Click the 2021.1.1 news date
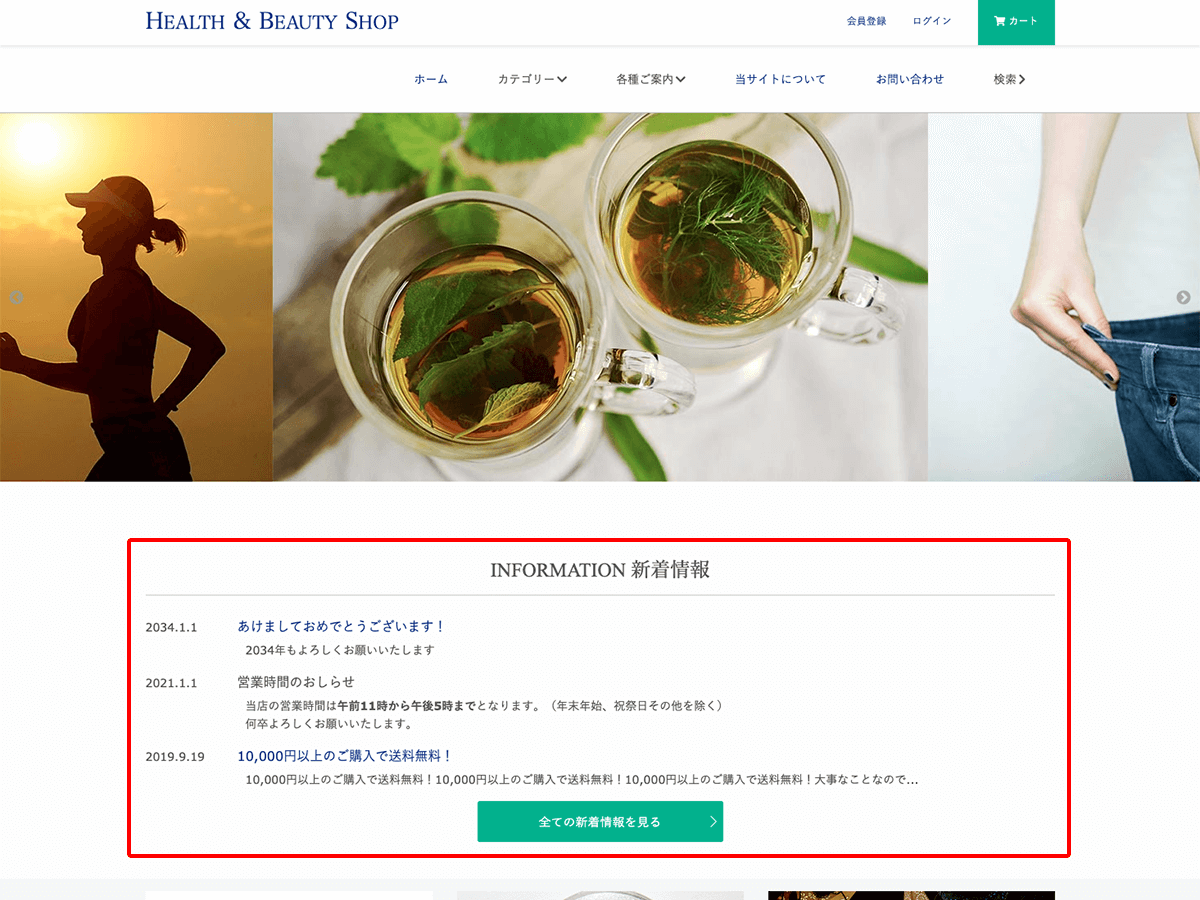Screen dimensions: 1200x900 (171, 683)
